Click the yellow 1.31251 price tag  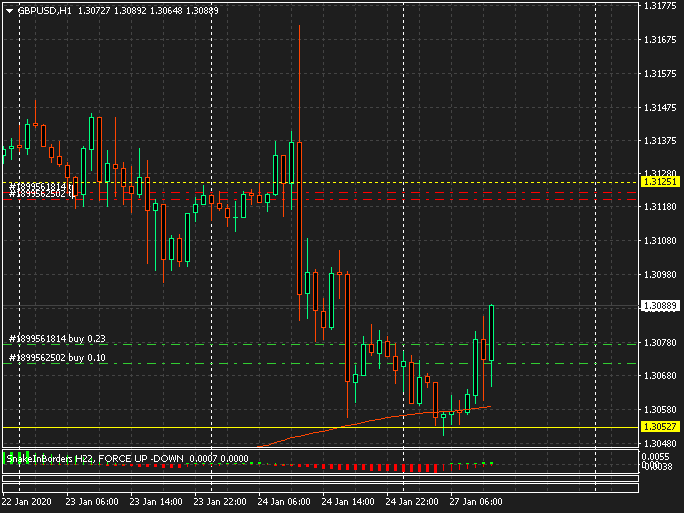[x=660, y=181]
